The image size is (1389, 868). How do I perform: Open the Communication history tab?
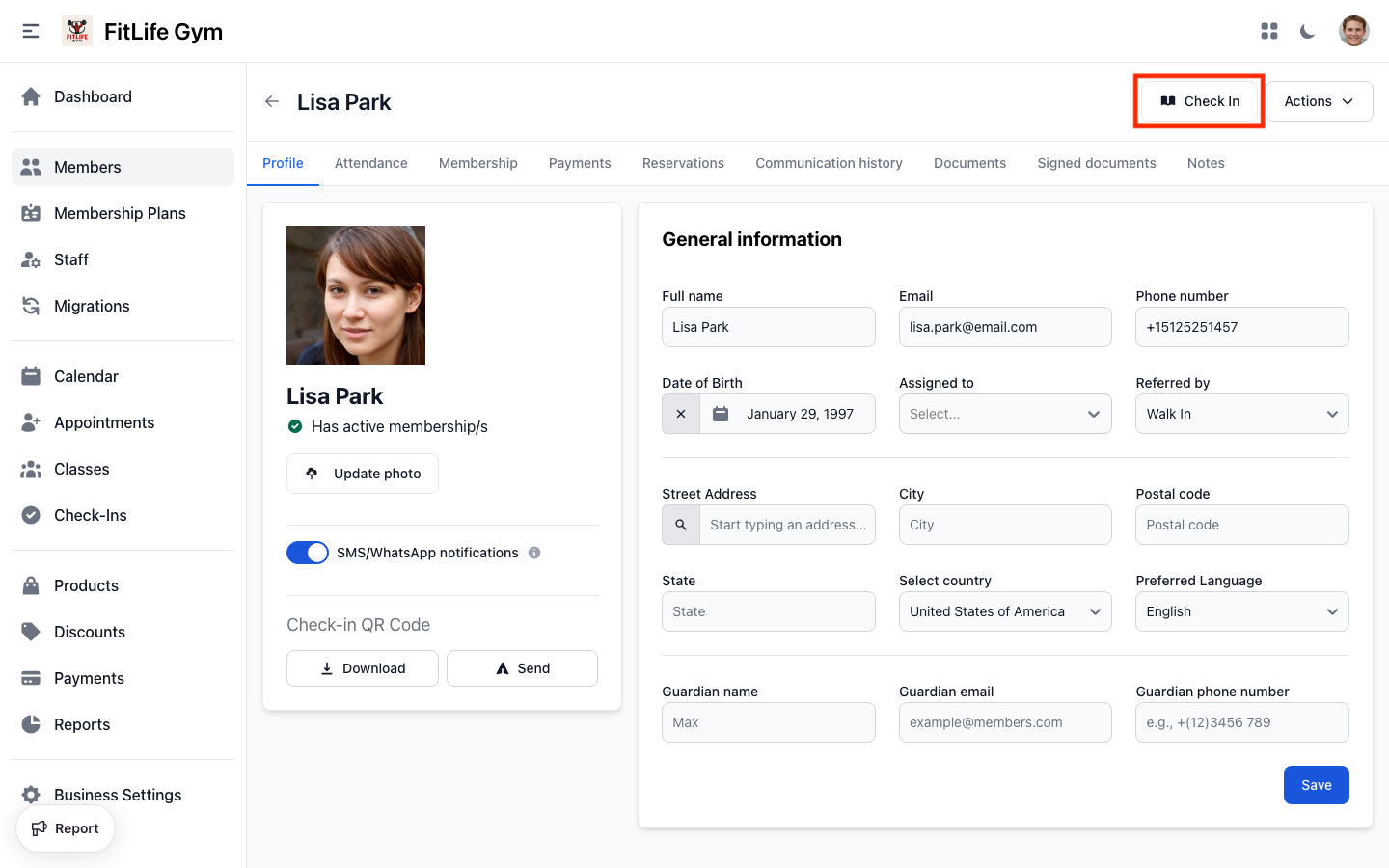coord(829,163)
